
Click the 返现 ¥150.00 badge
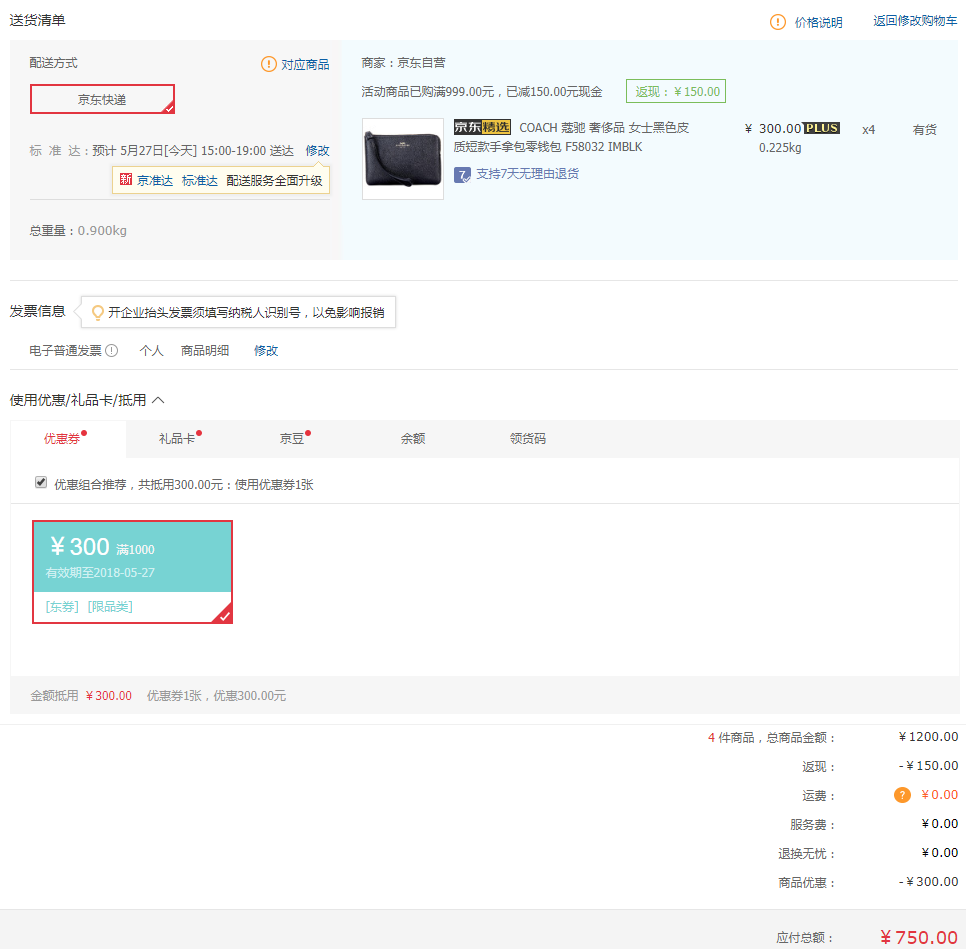click(x=676, y=91)
